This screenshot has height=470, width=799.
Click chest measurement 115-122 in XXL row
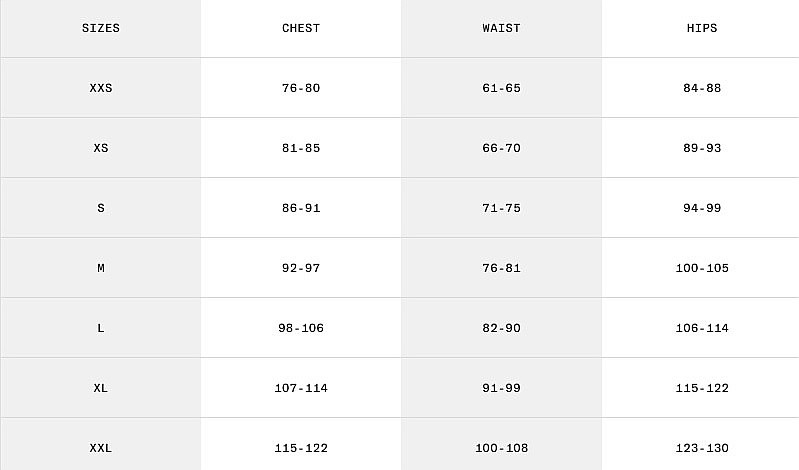tap(301, 448)
